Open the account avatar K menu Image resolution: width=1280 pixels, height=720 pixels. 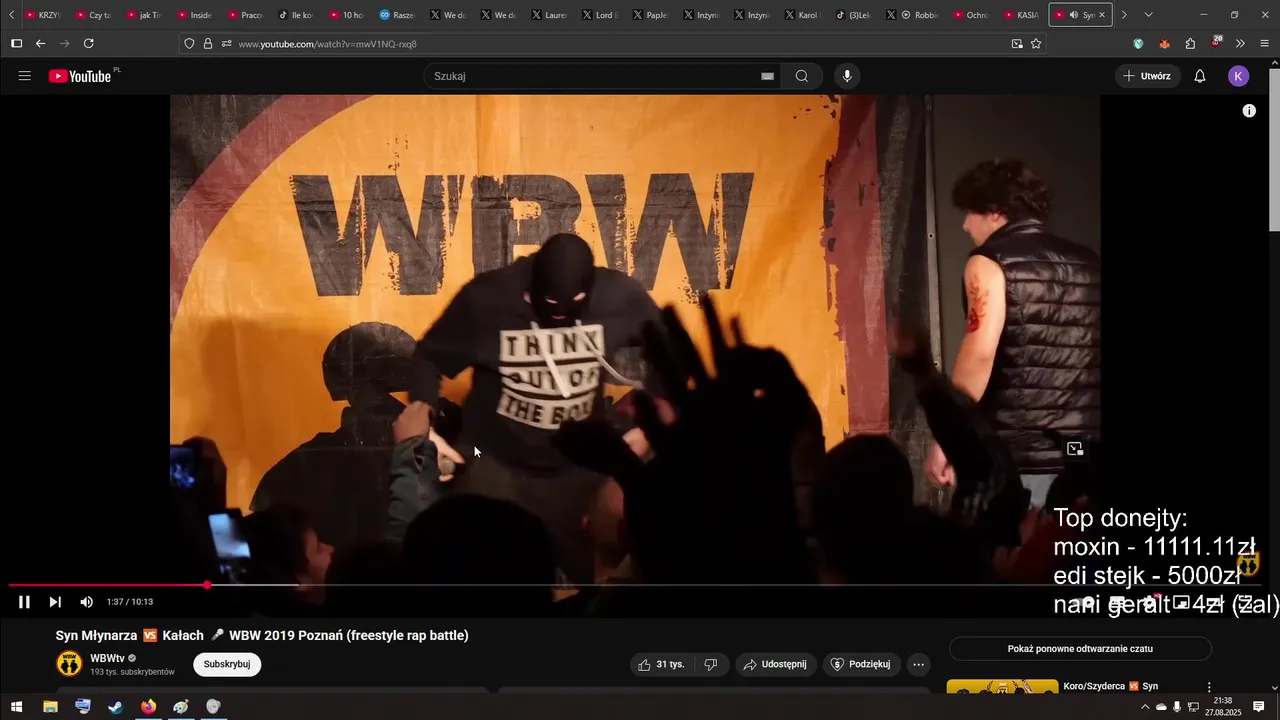click(1238, 76)
